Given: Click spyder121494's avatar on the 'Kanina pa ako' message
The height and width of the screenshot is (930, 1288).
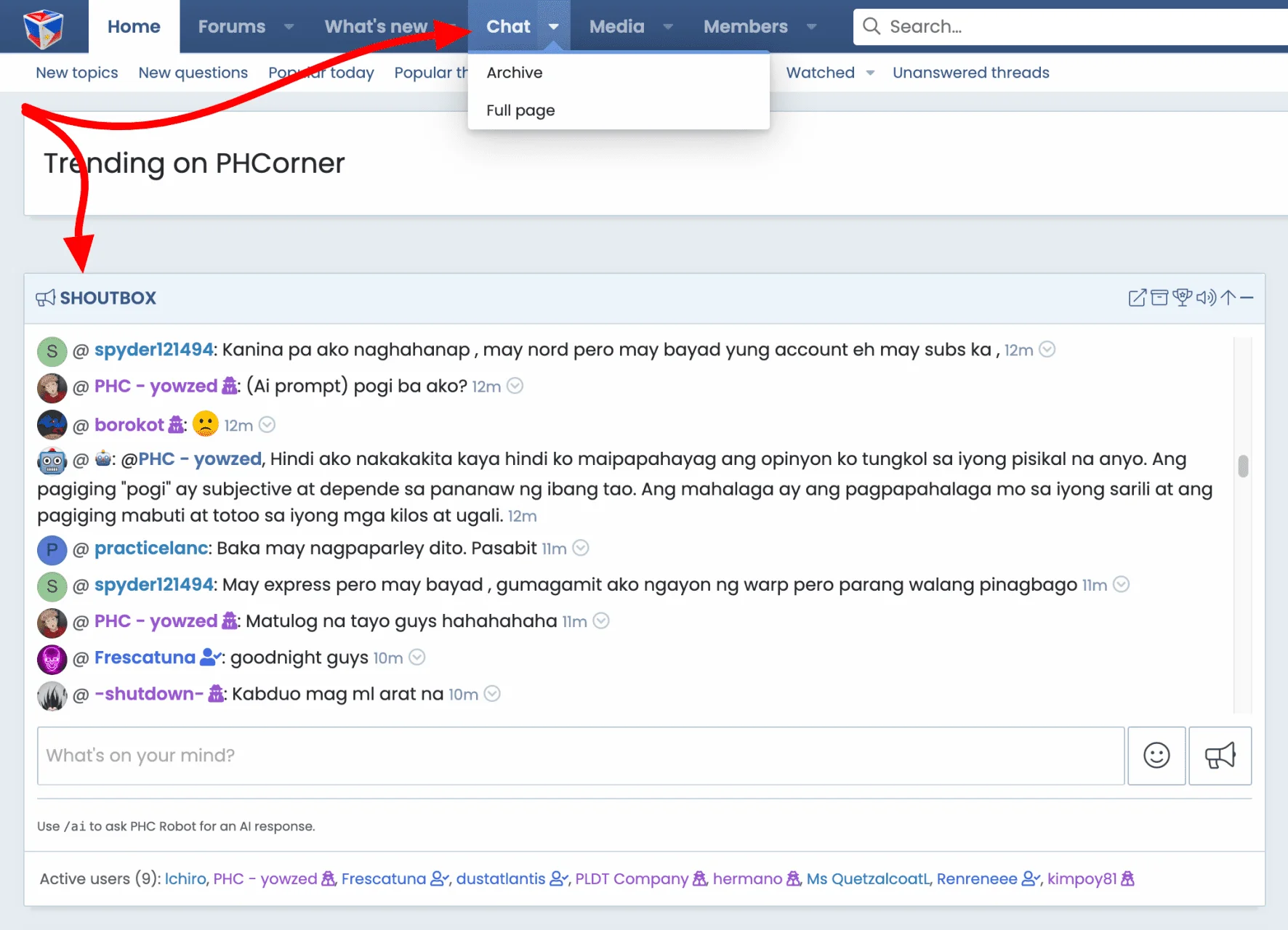Looking at the screenshot, I should [x=52, y=352].
